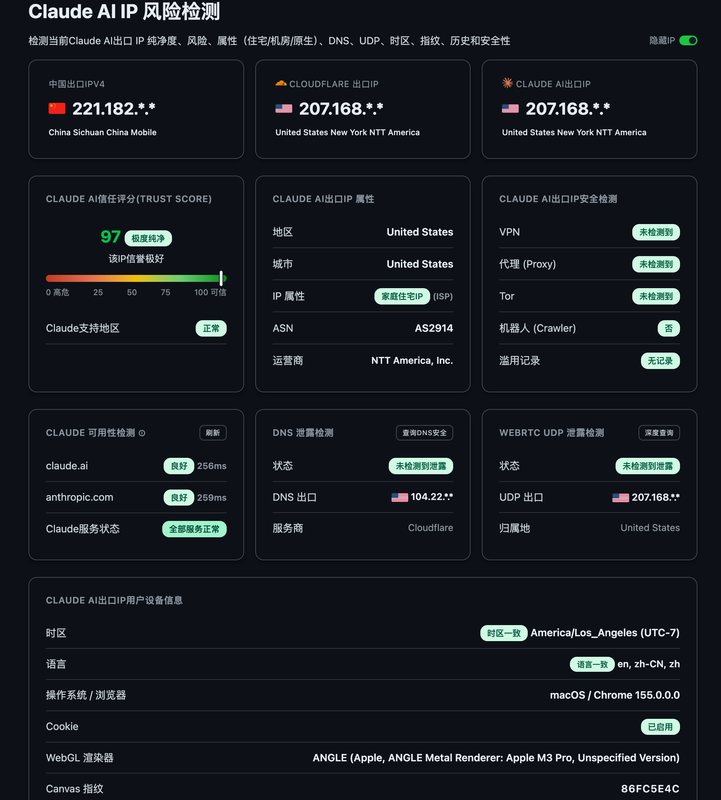Click the 否 badge for 机器人 (Crawler)
Screen dimensions: 721x800
668,329
